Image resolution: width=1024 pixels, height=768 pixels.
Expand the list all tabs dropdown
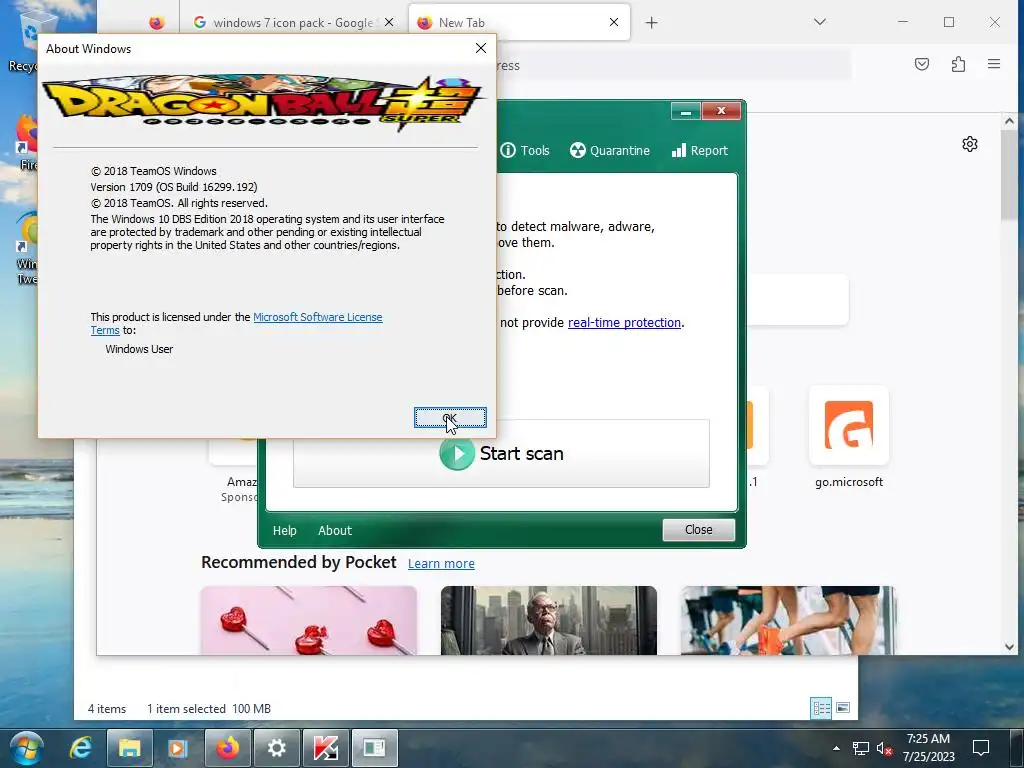point(820,22)
